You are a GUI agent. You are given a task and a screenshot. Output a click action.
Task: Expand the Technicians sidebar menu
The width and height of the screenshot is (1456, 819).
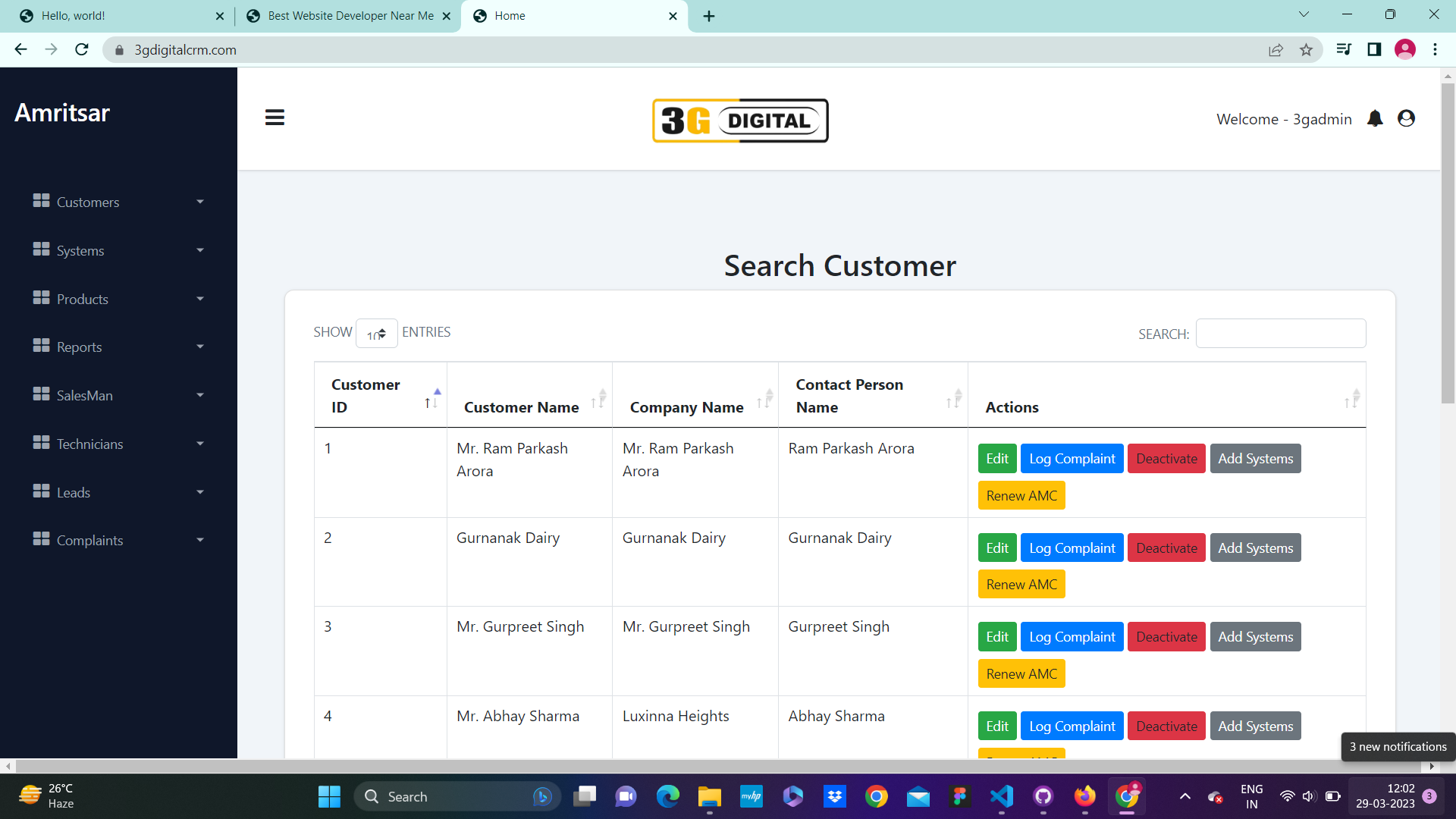(118, 444)
